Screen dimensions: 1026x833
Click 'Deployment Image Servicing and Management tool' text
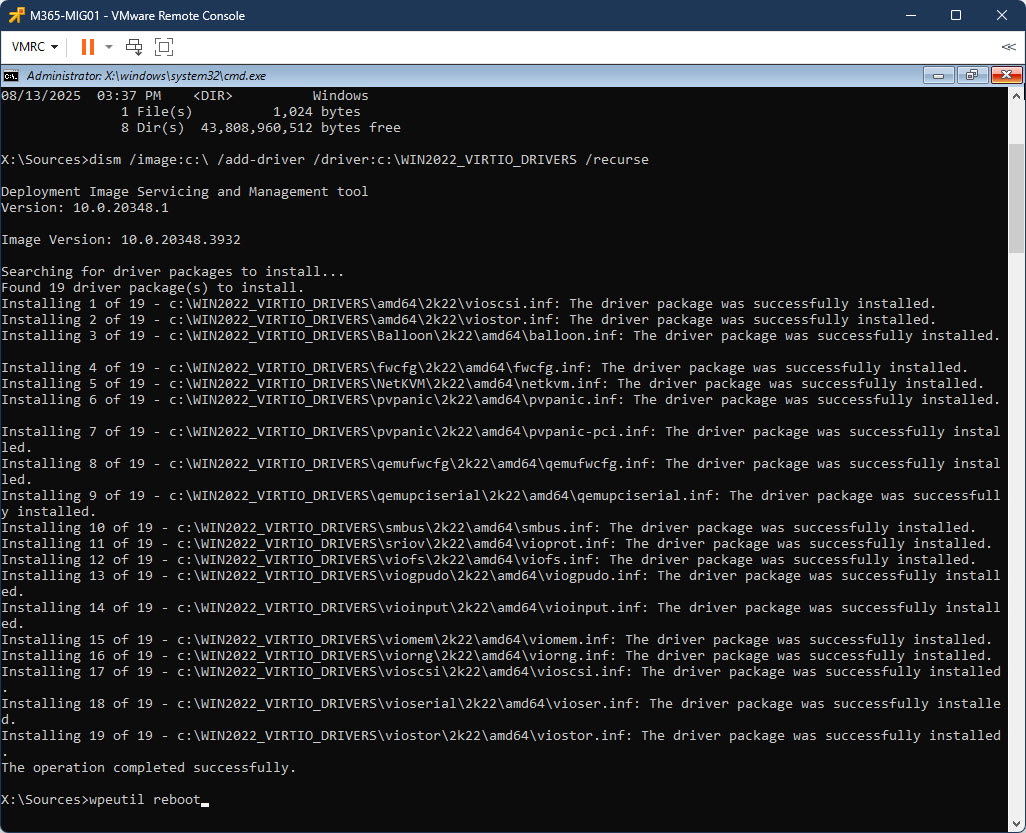click(185, 192)
